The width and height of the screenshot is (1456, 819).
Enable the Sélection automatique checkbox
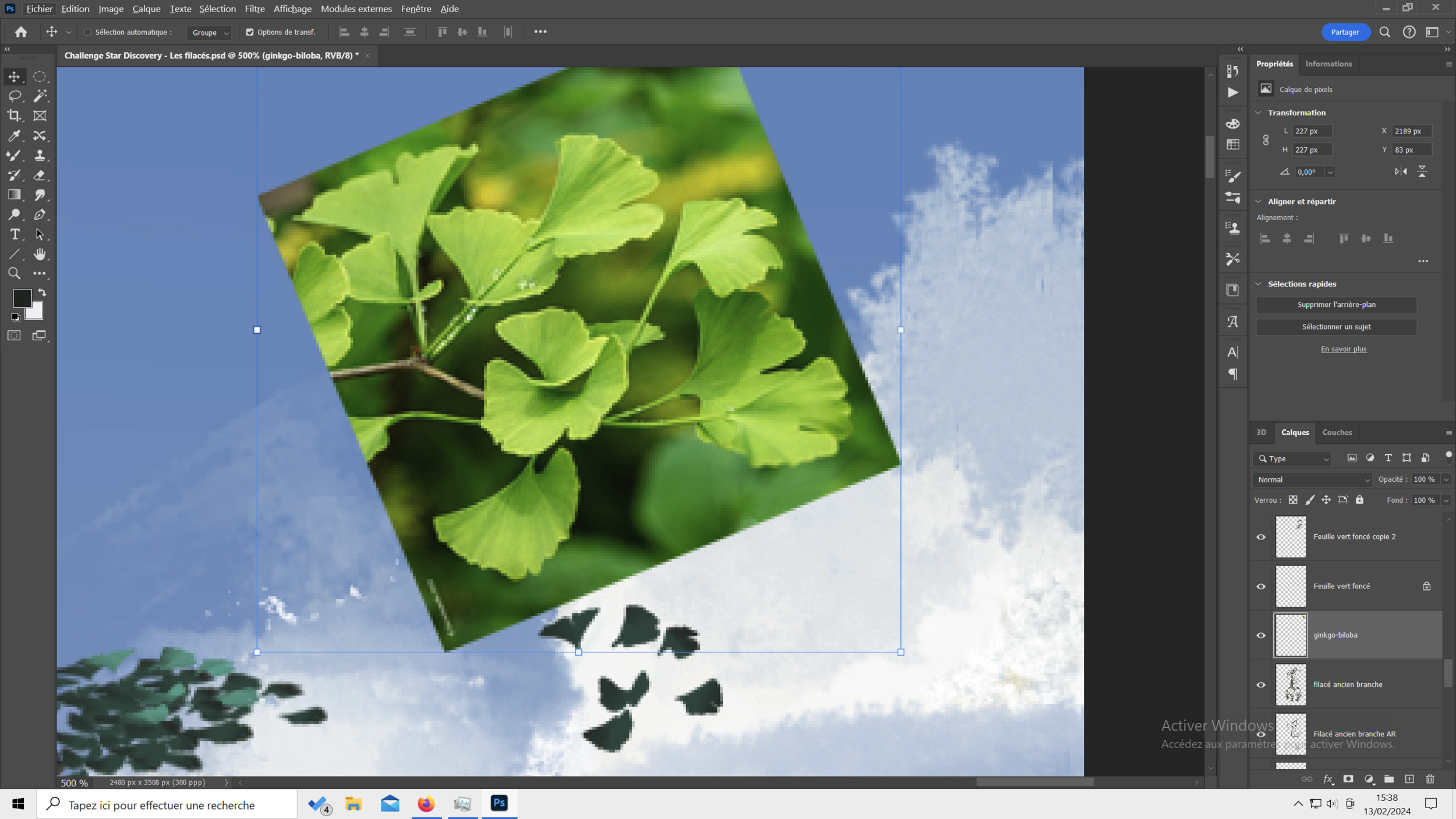click(x=88, y=33)
